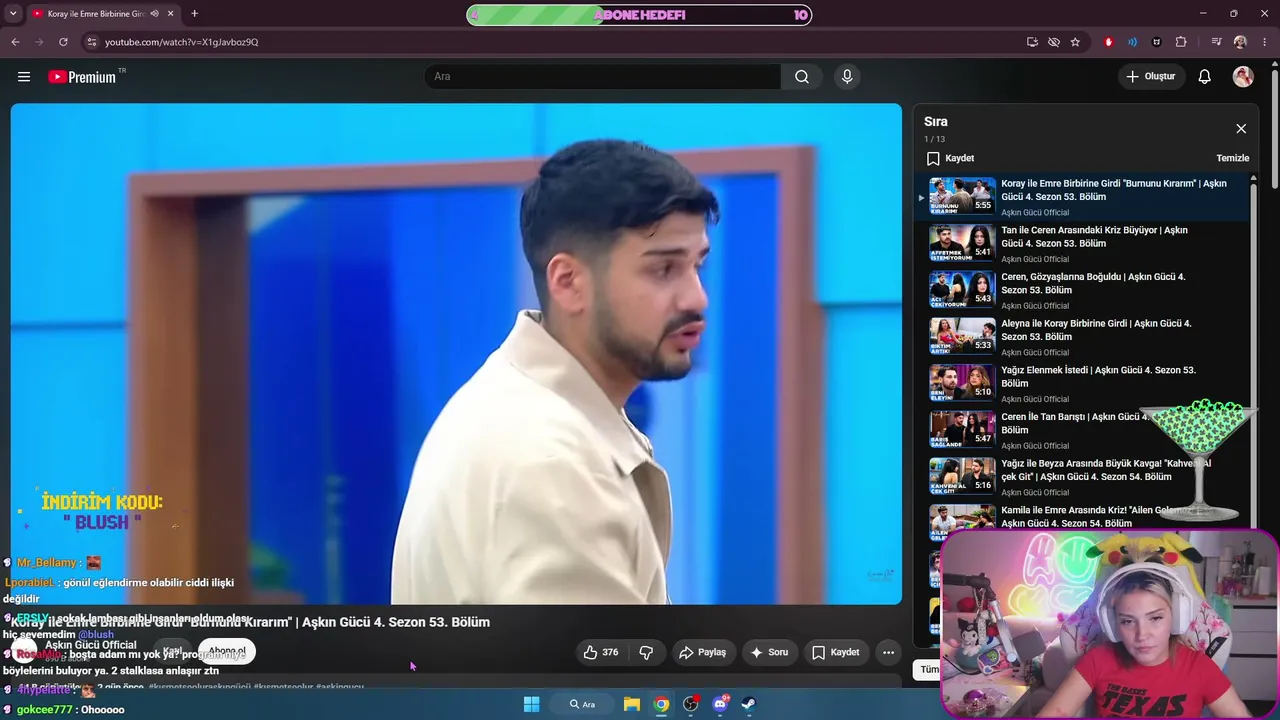Play 'Tan ile Ceren Arasındaki Kriz Büyüyor'
The width and height of the screenshot is (1280, 720).
tap(1083, 244)
